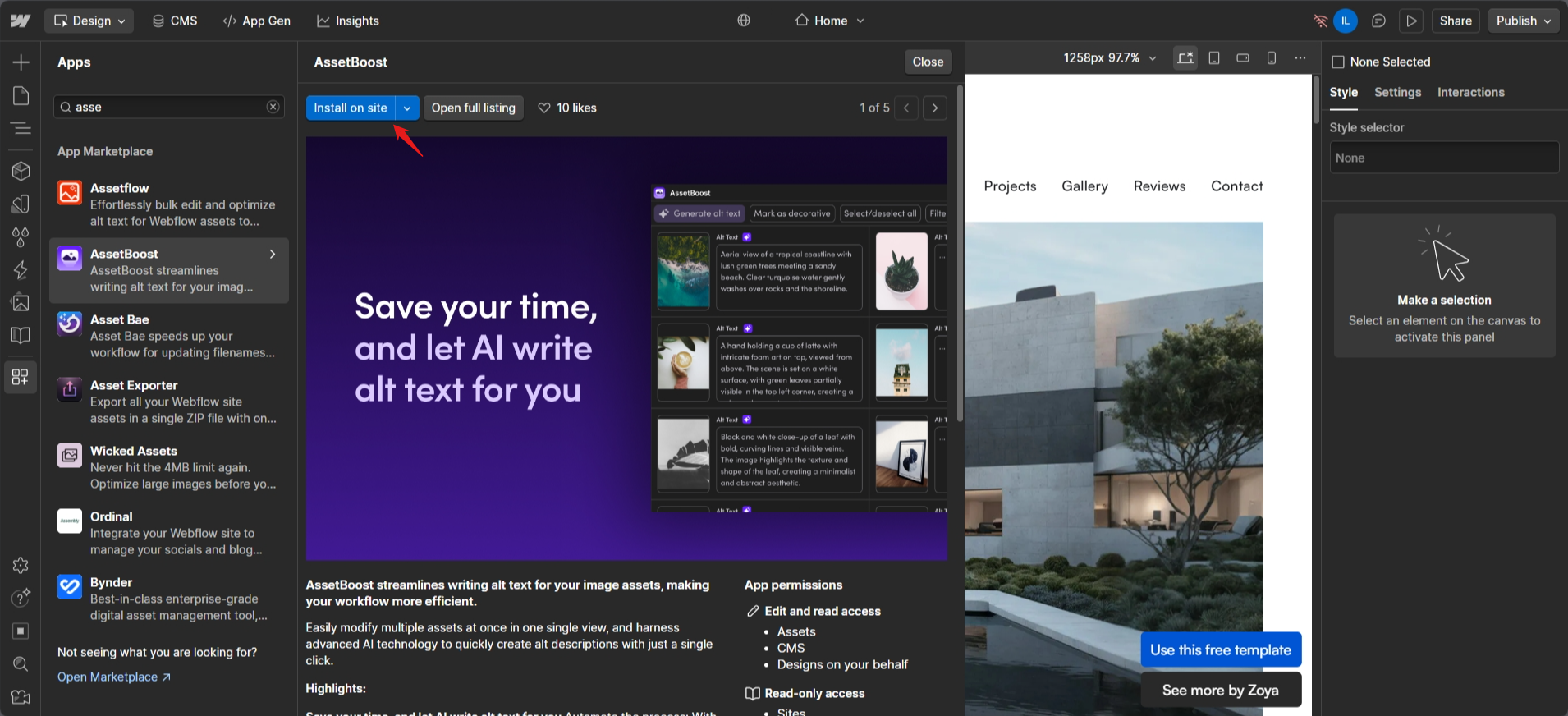This screenshot has width=1568, height=716.
Task: Select the tablet breakpoint icon
Action: click(1214, 57)
